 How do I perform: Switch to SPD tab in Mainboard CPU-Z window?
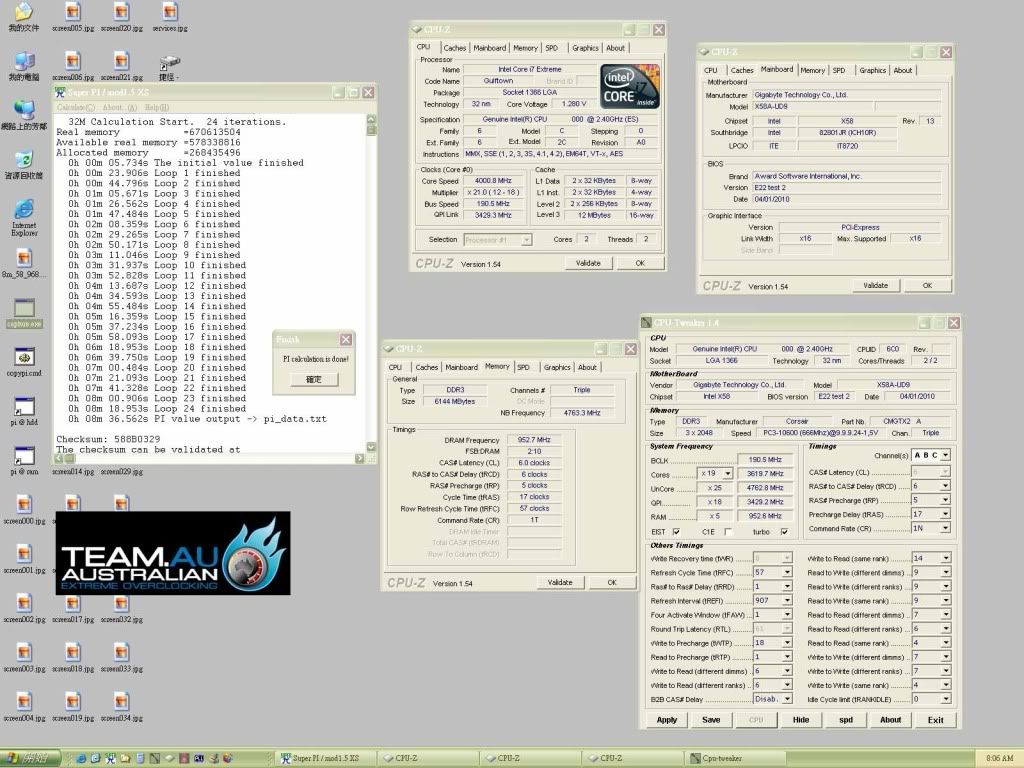[x=839, y=70]
